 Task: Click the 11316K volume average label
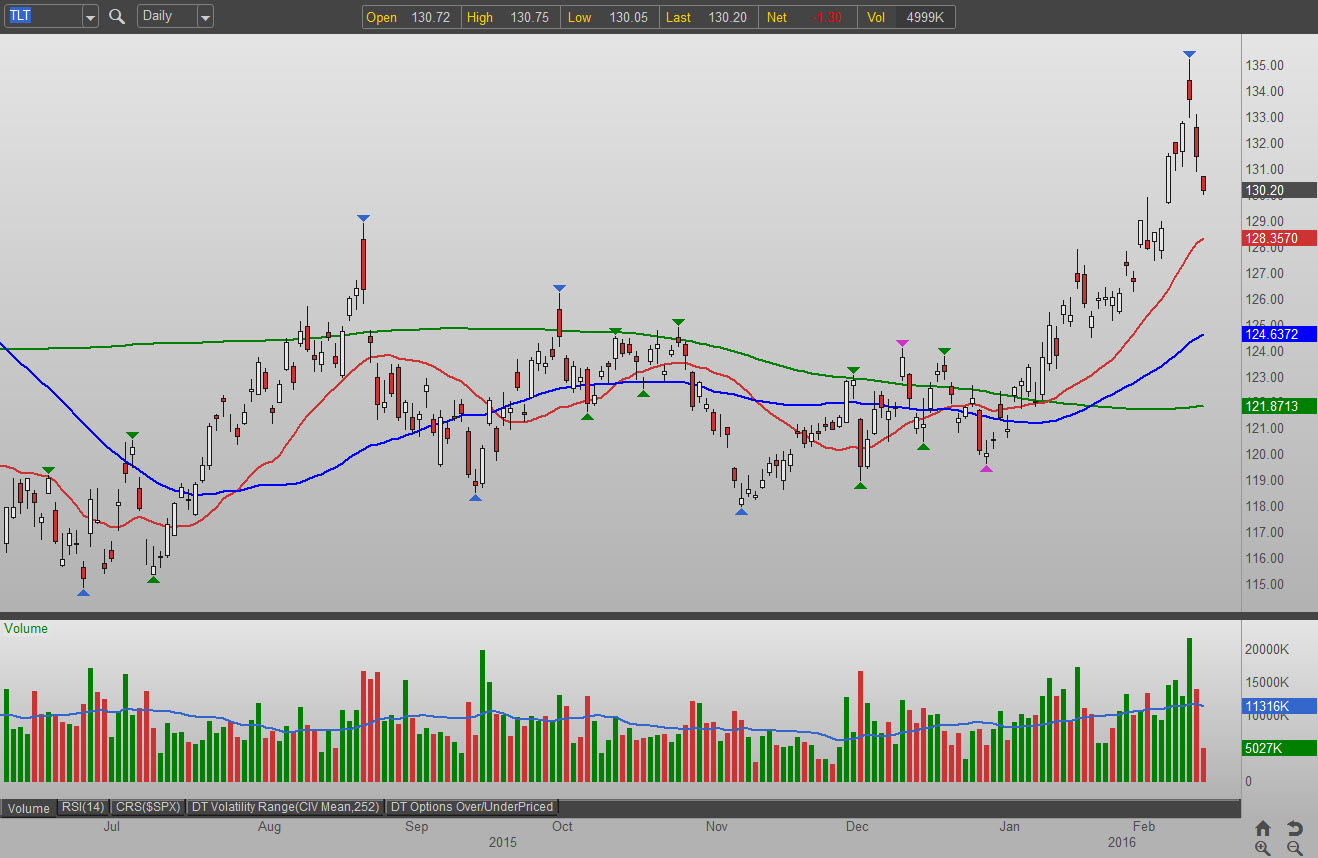coord(1278,706)
